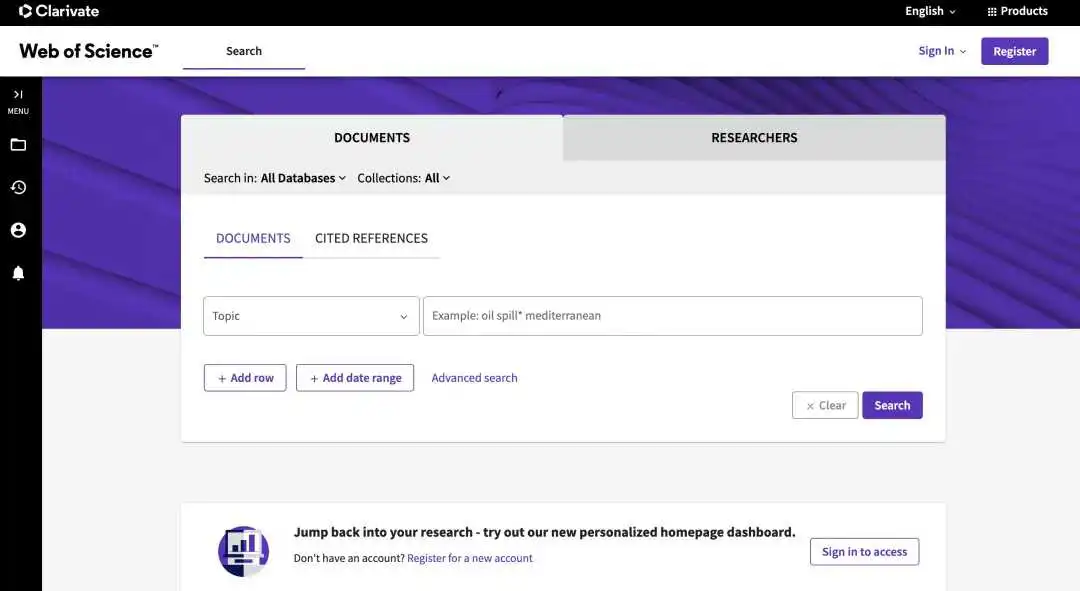Open search history clock icon
Image resolution: width=1080 pixels, height=591 pixels.
(19, 187)
